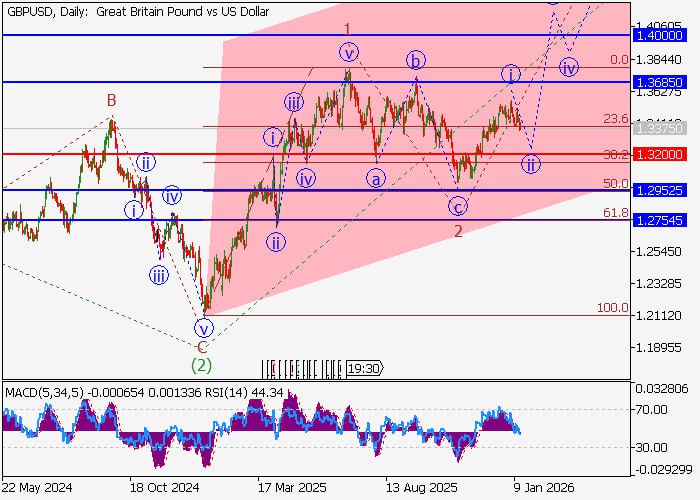Click the circled wave 'a' label
700x500 pixels.
click(376, 178)
